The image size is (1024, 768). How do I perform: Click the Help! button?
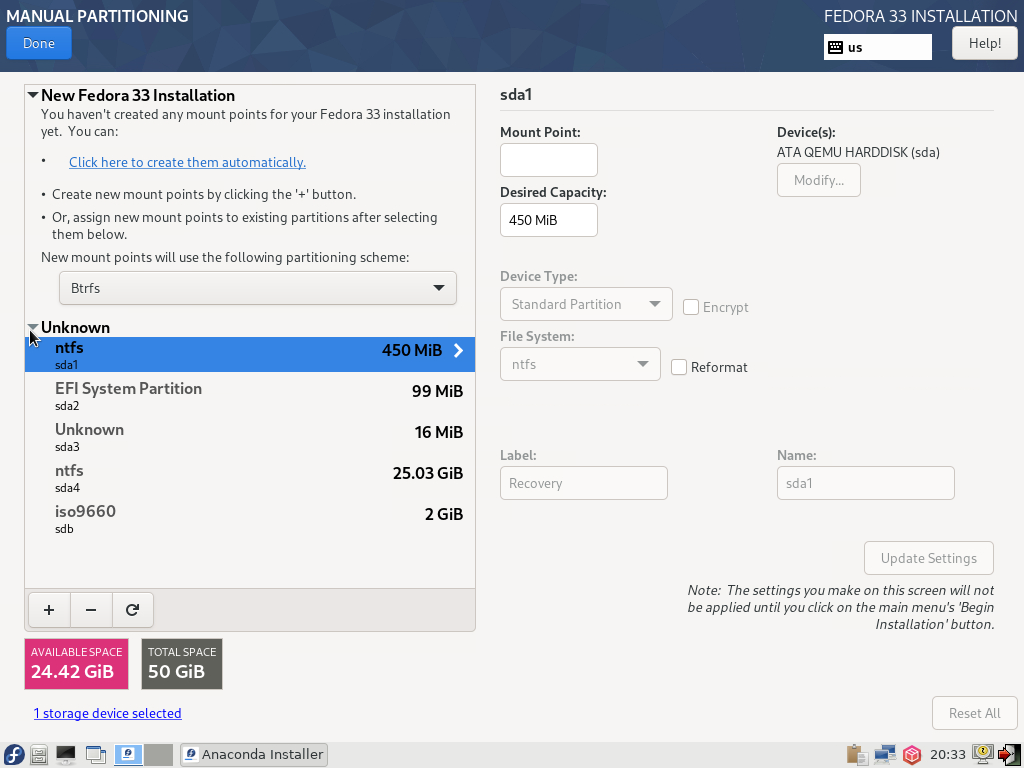tap(985, 43)
